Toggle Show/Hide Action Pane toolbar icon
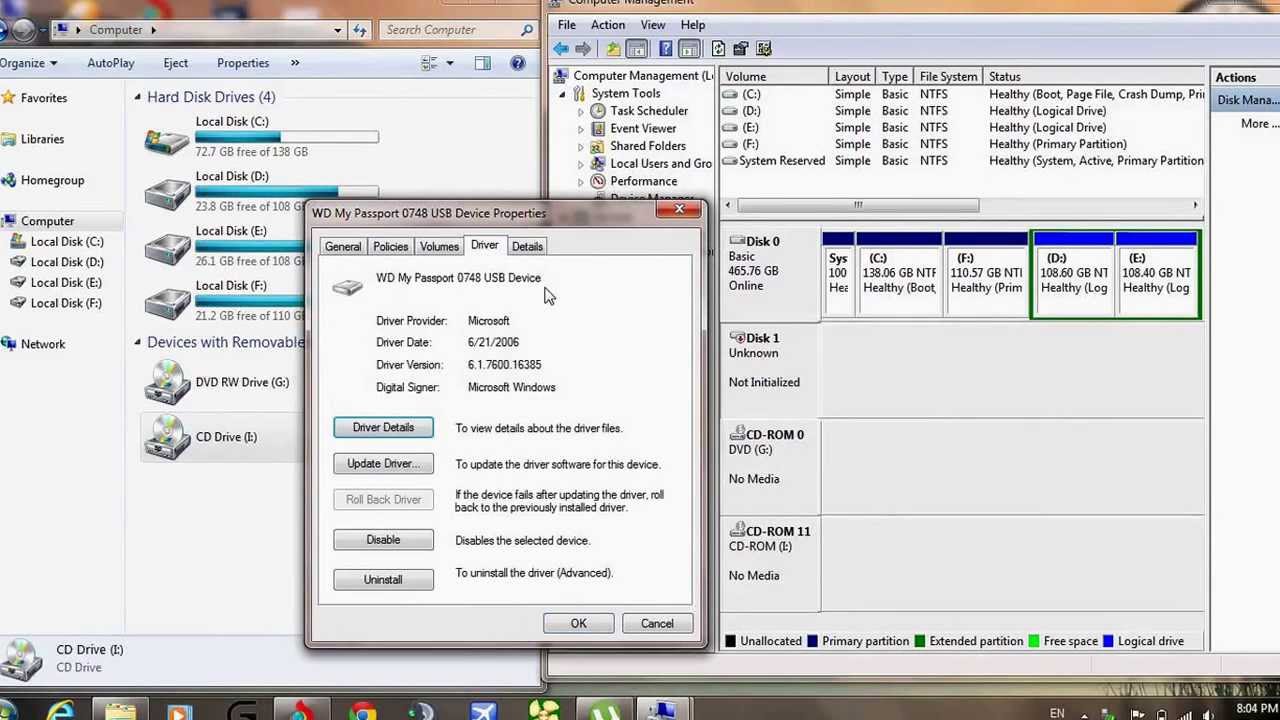Screen dimensions: 1280x720 689,49
